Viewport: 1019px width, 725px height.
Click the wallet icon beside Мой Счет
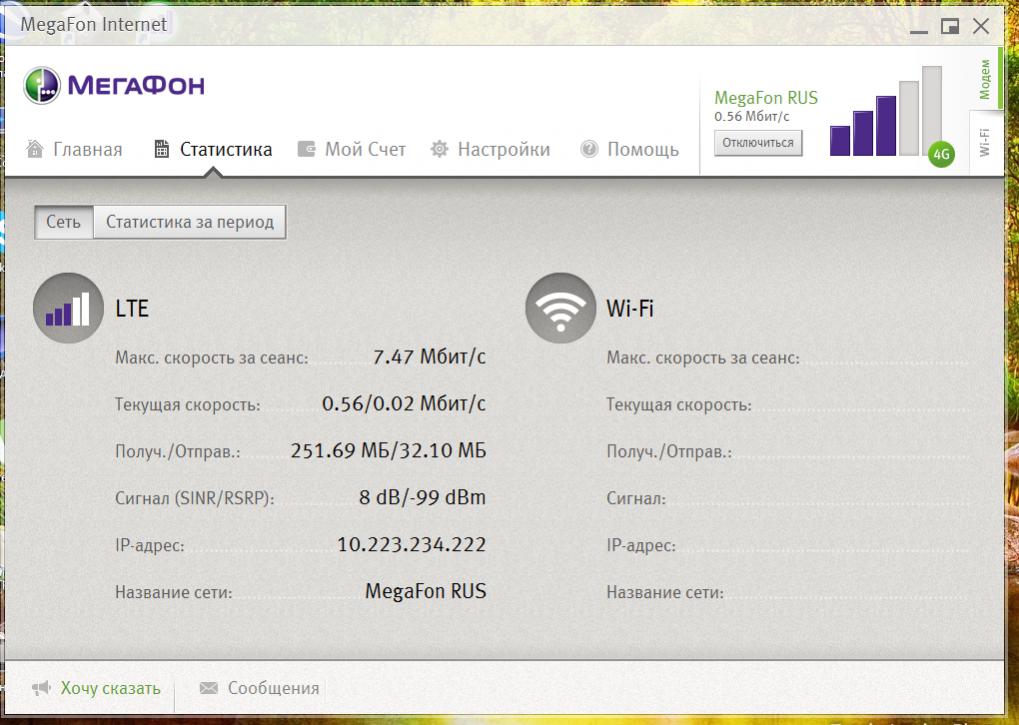click(x=306, y=149)
